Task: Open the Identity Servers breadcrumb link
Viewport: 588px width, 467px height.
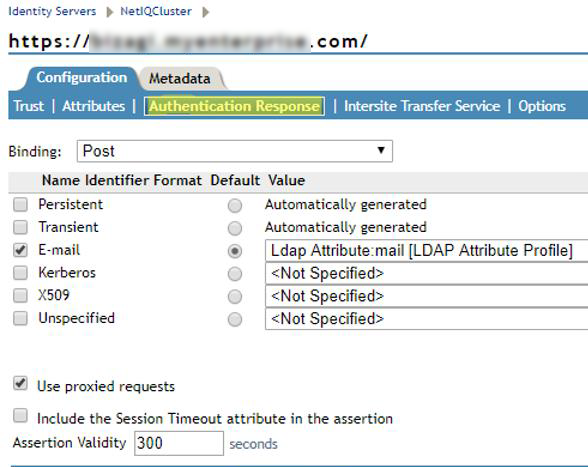Action: [x=52, y=11]
